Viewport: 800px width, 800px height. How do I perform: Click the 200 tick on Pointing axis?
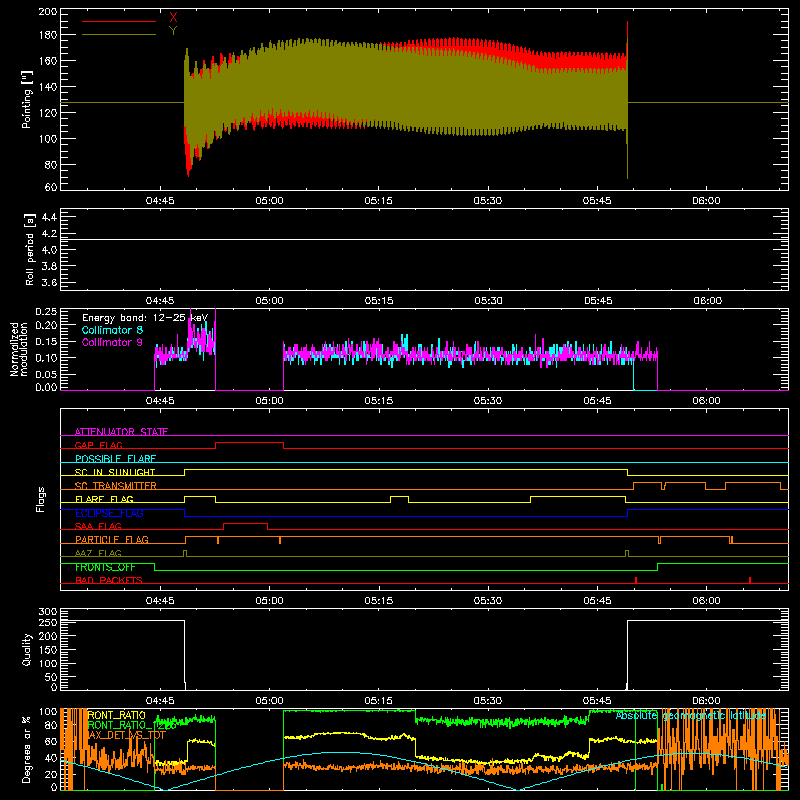(x=48, y=11)
